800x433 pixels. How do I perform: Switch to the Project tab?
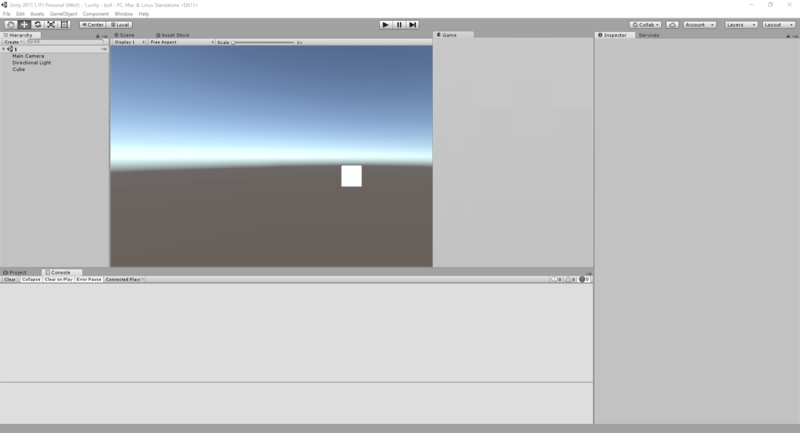point(15,272)
